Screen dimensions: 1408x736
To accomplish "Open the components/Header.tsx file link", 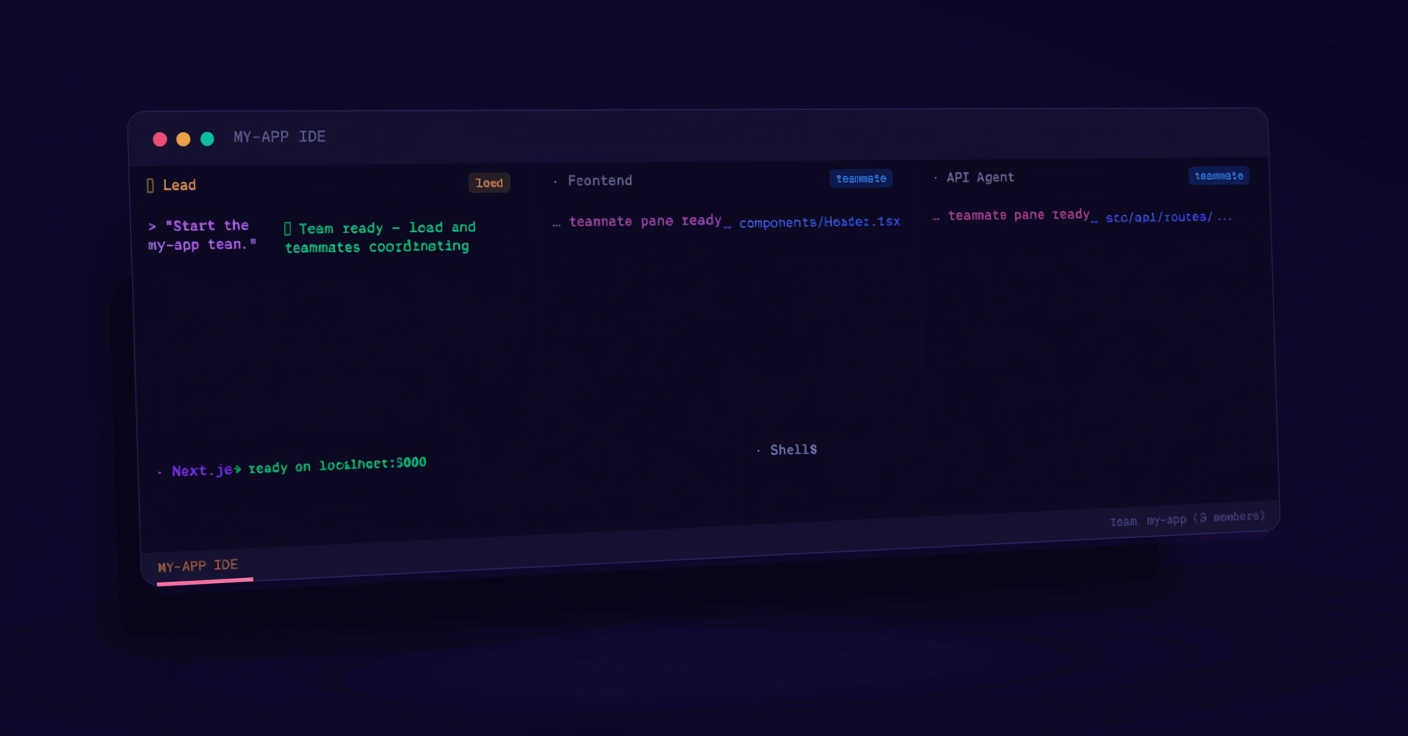I will pyautogui.click(x=819, y=222).
